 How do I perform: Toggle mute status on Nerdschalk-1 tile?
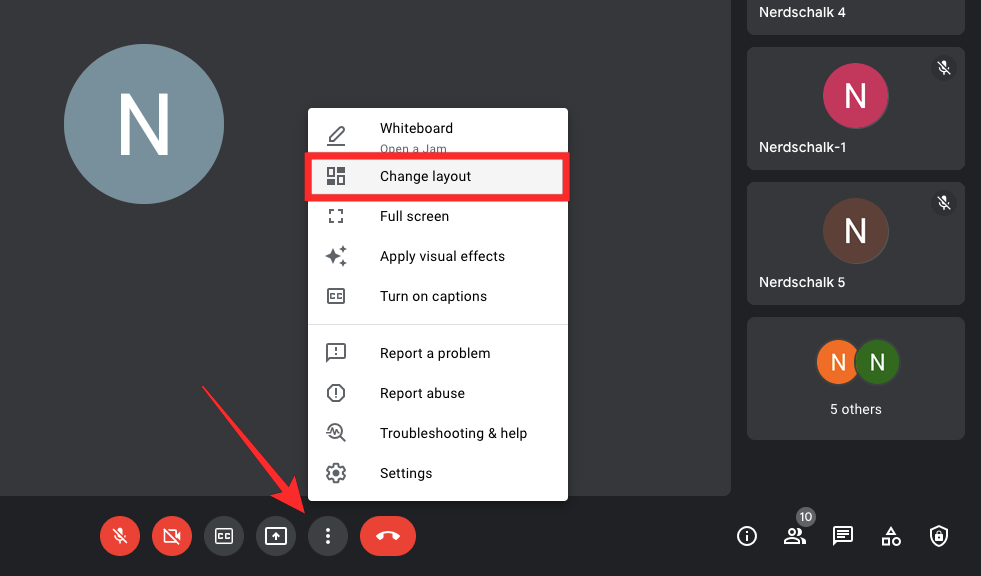[x=943, y=67]
